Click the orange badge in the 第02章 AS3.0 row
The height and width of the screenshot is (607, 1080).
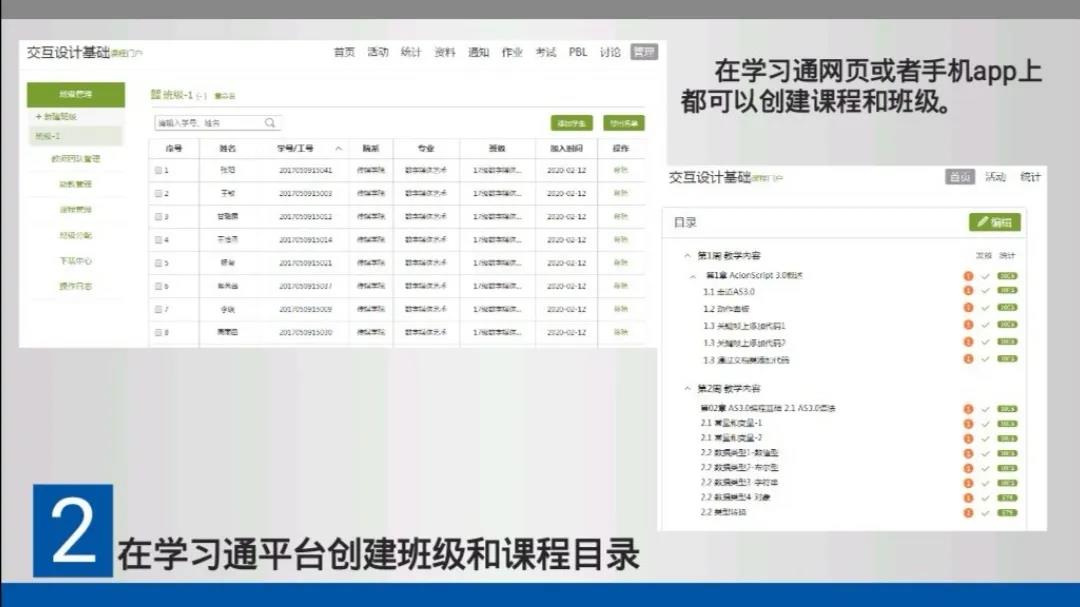pos(968,409)
